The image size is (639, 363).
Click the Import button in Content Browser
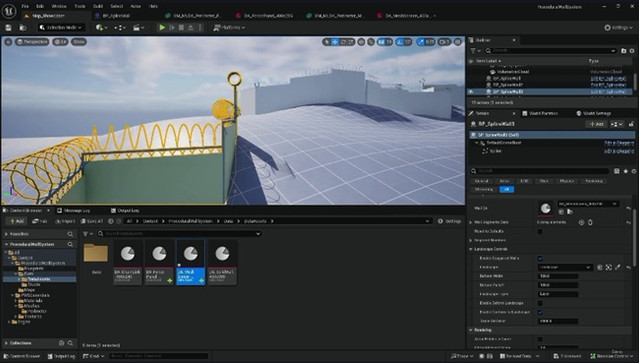65,221
